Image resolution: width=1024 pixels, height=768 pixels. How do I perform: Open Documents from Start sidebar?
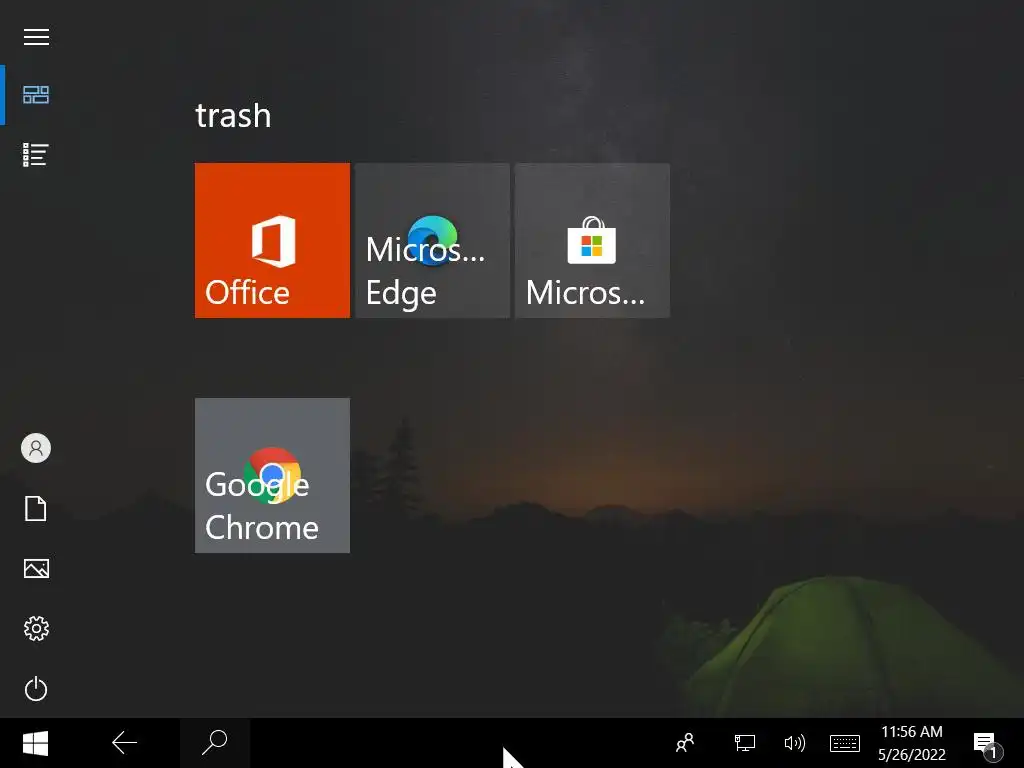(36, 509)
